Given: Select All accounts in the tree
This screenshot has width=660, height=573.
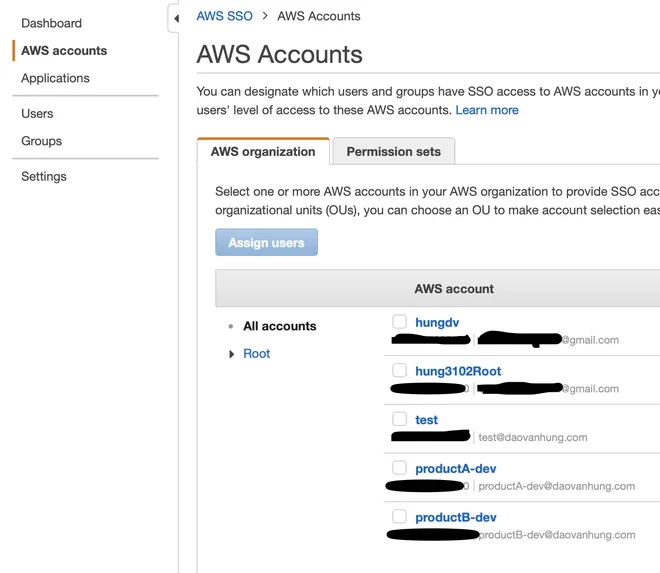Looking at the screenshot, I should coord(279,326).
